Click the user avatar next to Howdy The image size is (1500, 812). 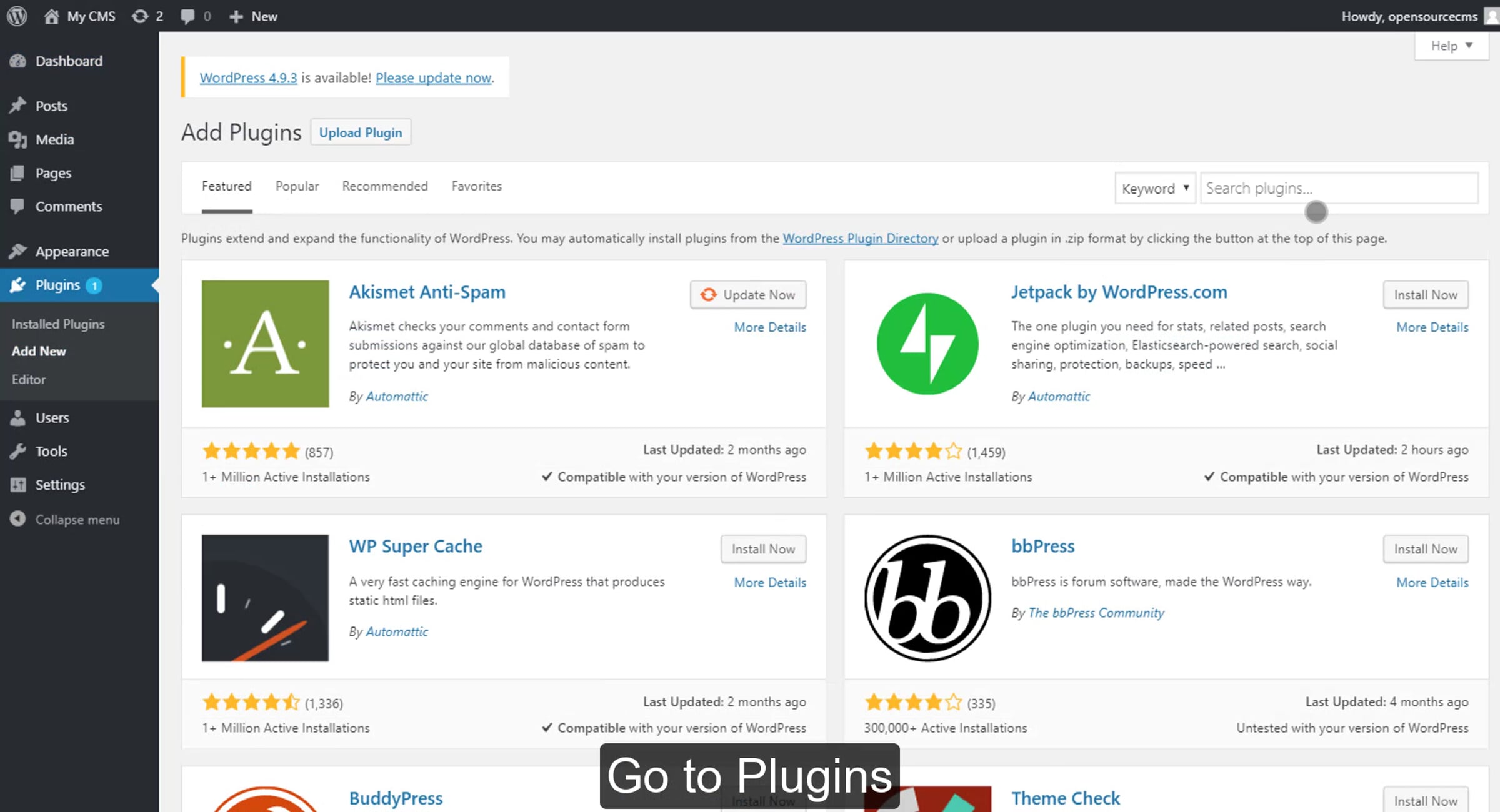click(x=1492, y=16)
